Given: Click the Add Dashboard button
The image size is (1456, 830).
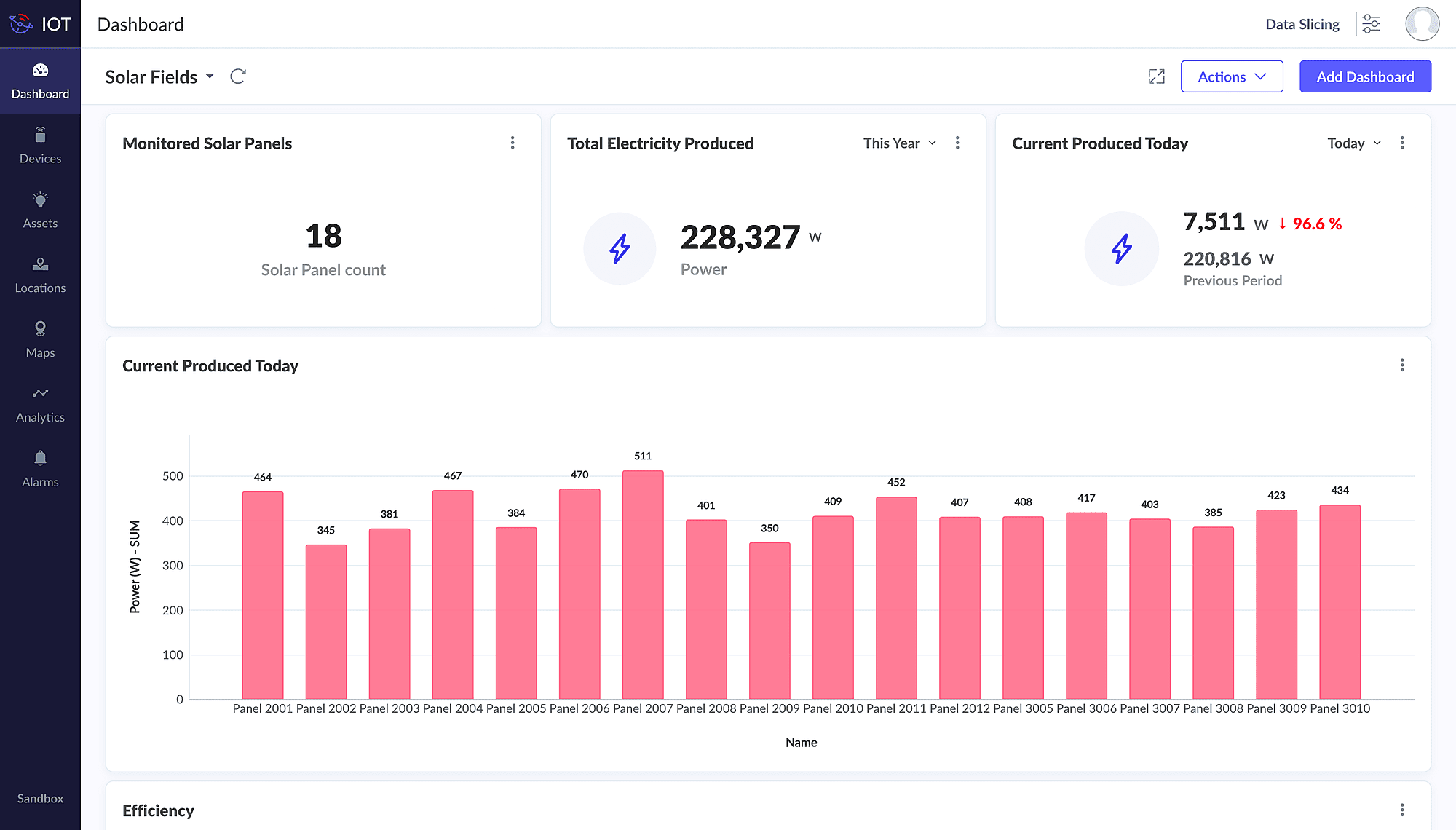Looking at the screenshot, I should [1365, 76].
